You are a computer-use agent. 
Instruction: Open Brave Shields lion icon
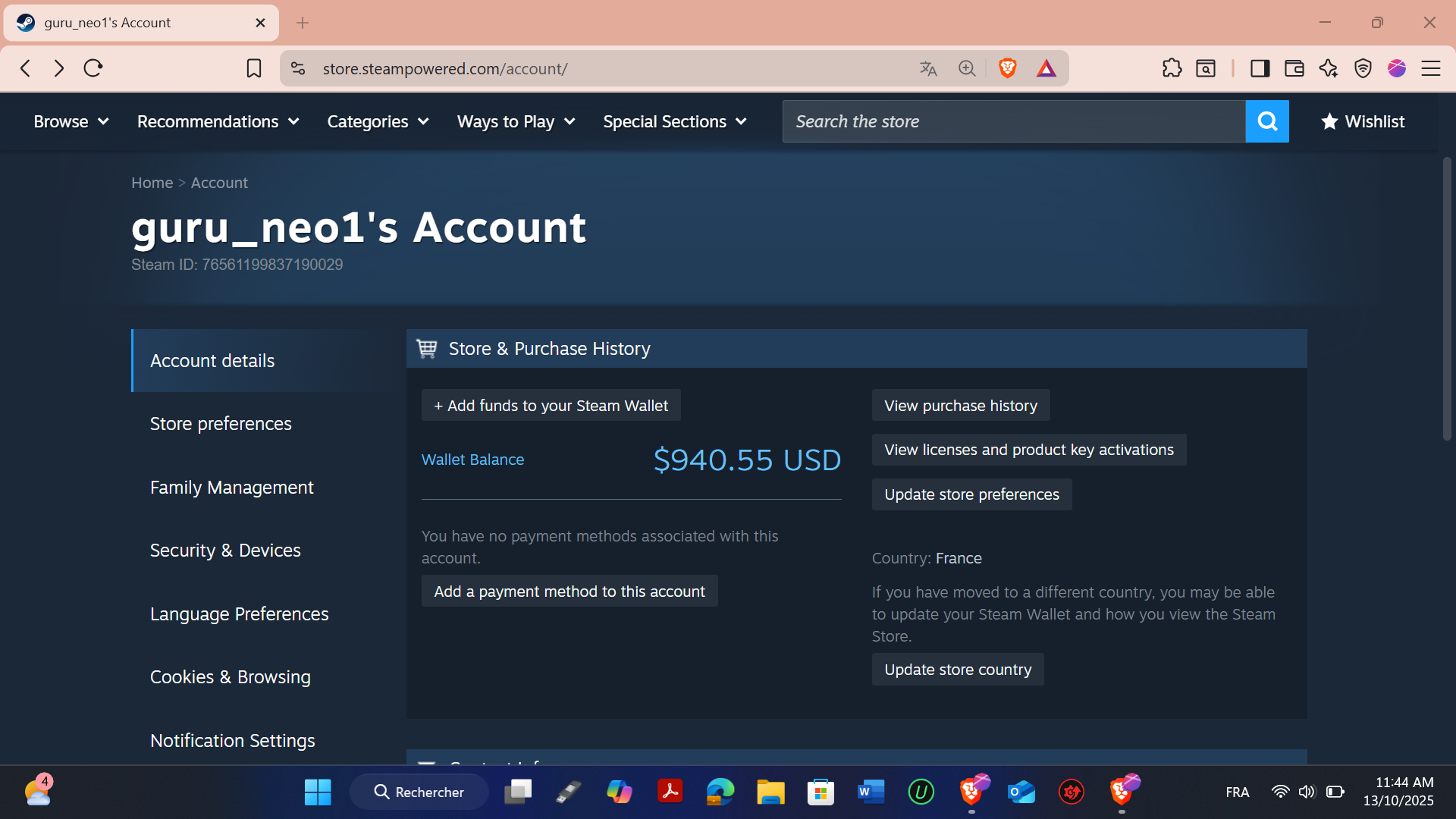tap(1007, 68)
